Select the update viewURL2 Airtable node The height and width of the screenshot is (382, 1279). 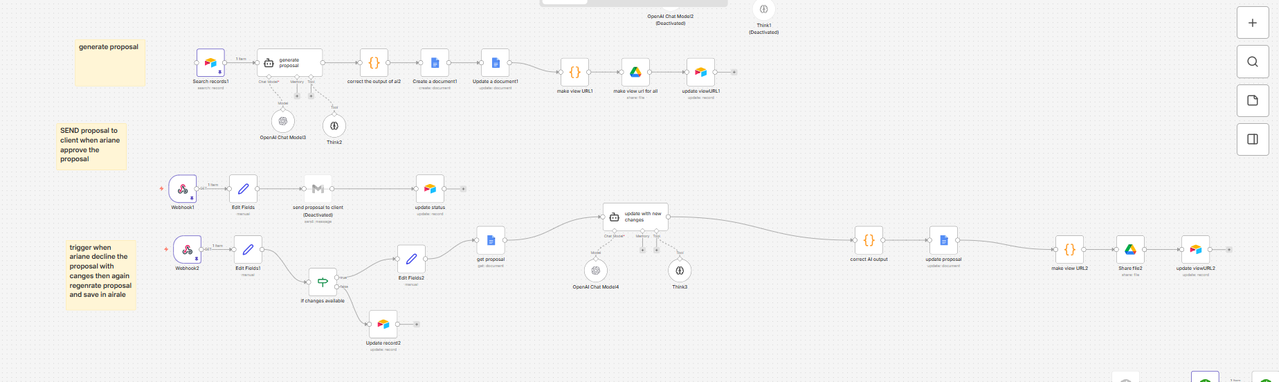coord(1195,249)
